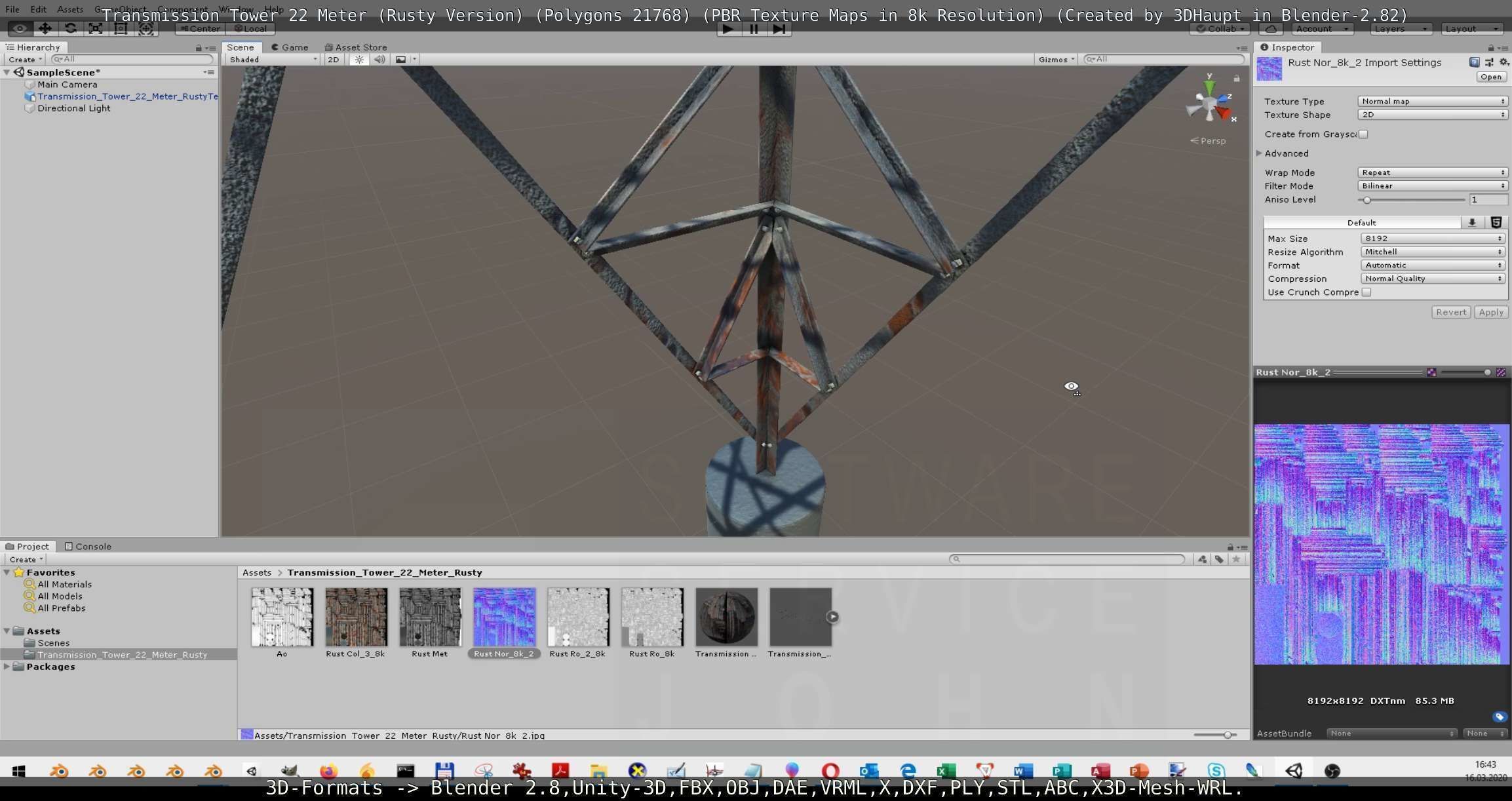
Task: Collapse the SampleScene hierarchy root
Action: pyautogui.click(x=7, y=72)
